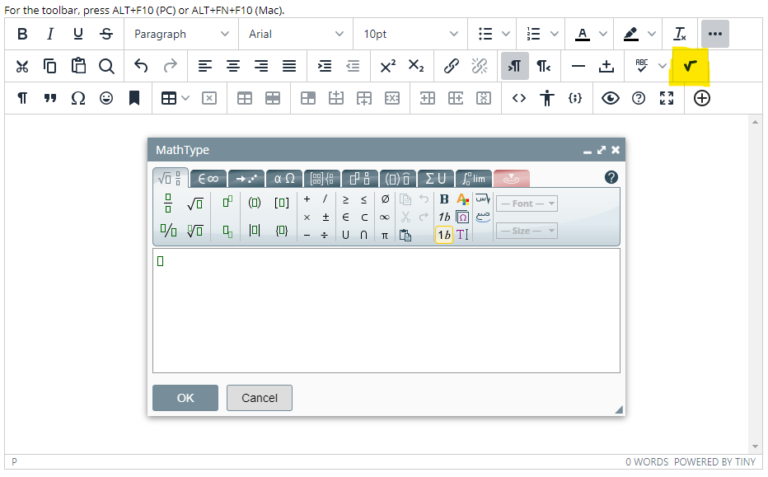Image resolution: width=768 pixels, height=477 pixels.
Task: Toggle bold formatting in the editor toolbar
Action: coord(22,34)
